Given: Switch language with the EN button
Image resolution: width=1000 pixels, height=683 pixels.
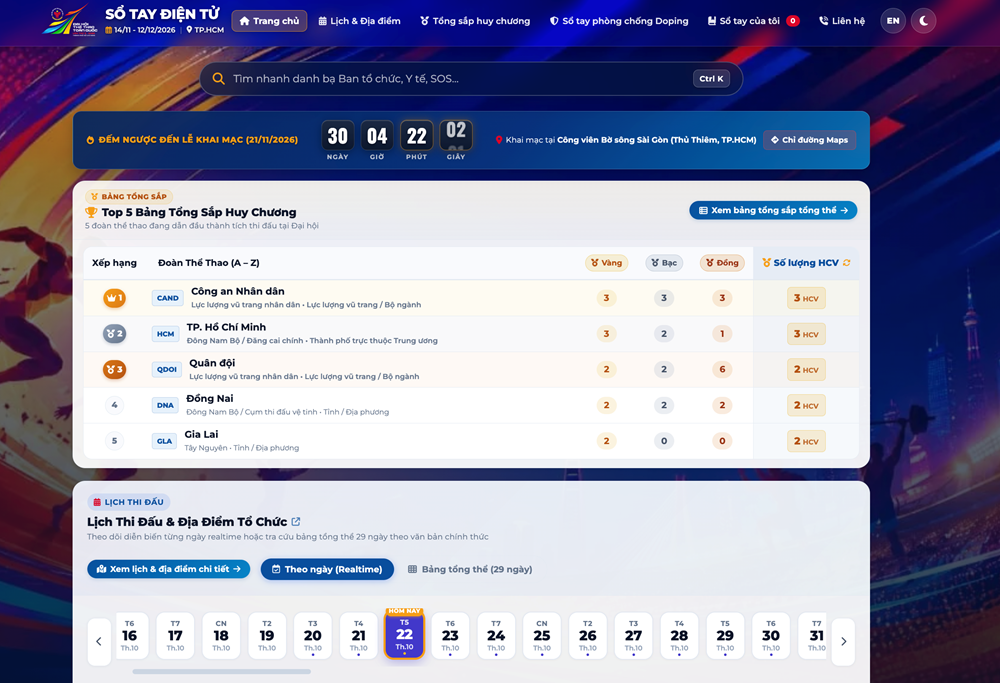Looking at the screenshot, I should pyautogui.click(x=893, y=21).
